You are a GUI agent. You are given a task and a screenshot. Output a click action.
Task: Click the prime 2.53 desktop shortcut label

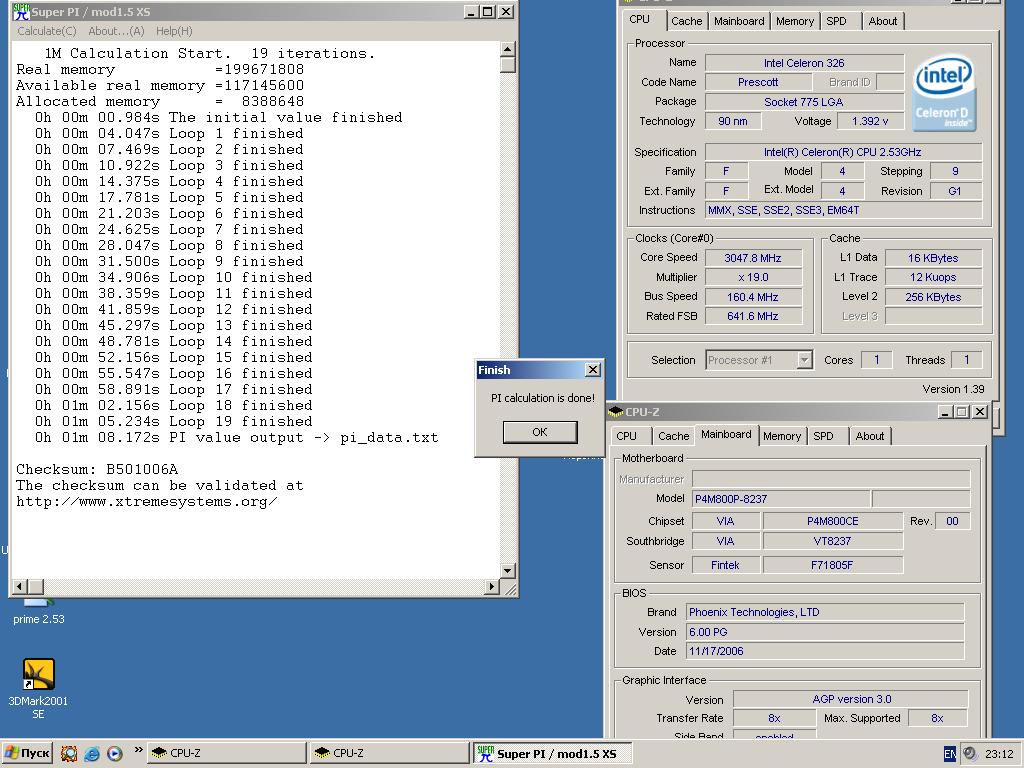click(x=39, y=619)
